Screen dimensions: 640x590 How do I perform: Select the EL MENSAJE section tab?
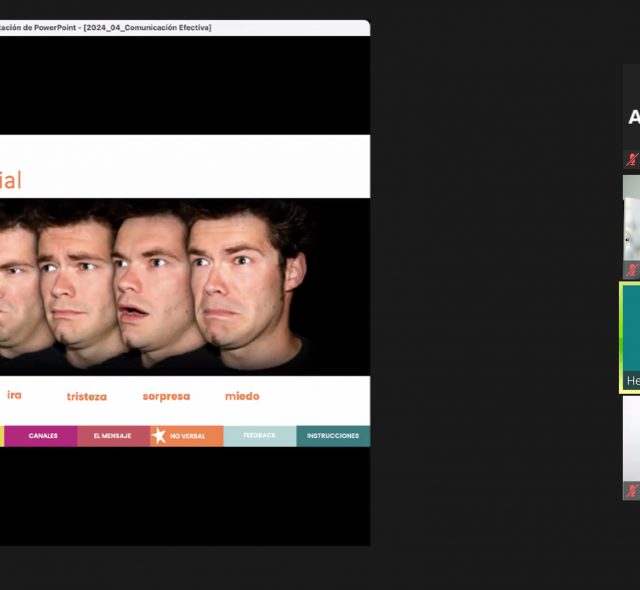(113, 436)
